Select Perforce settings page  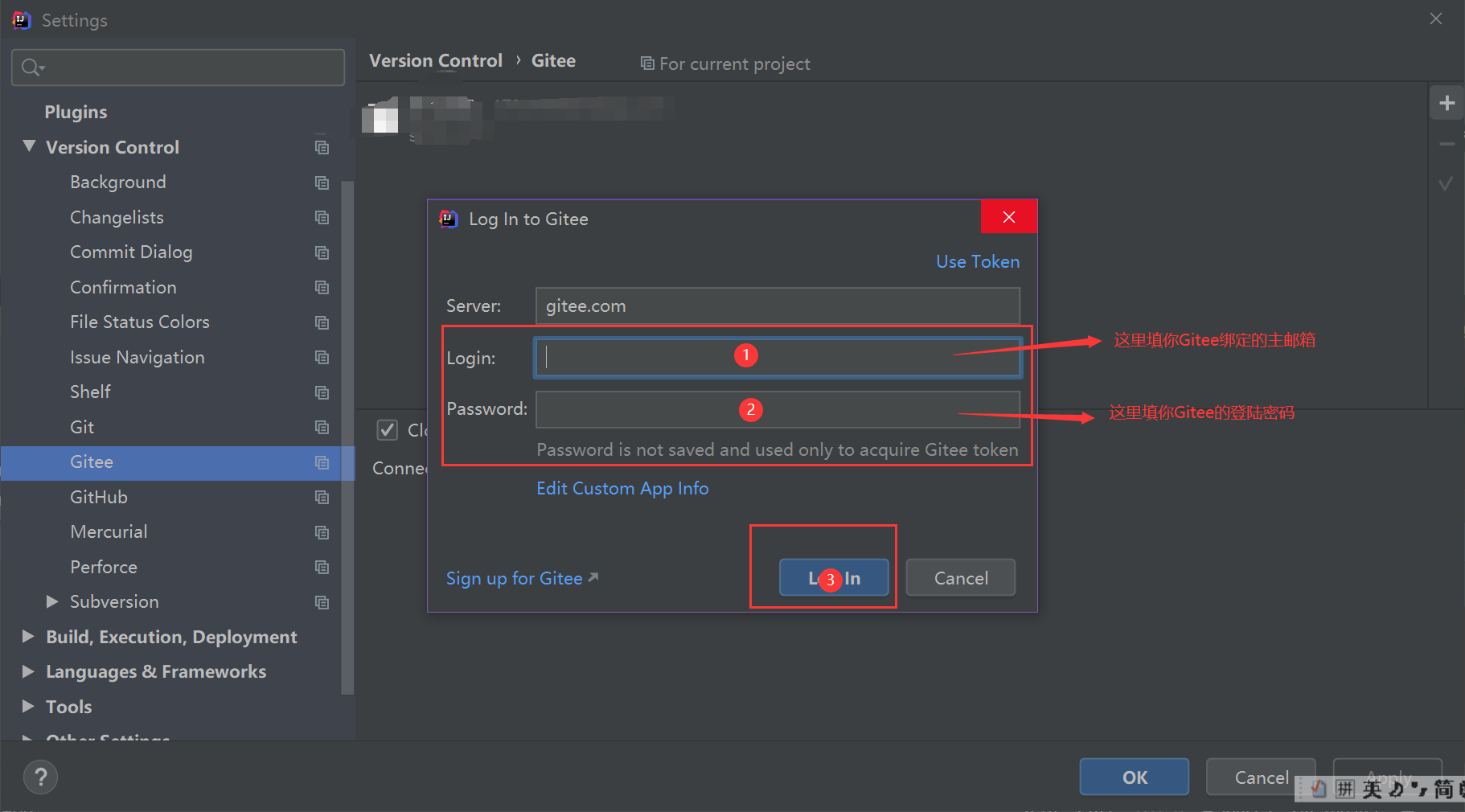pyautogui.click(x=104, y=567)
